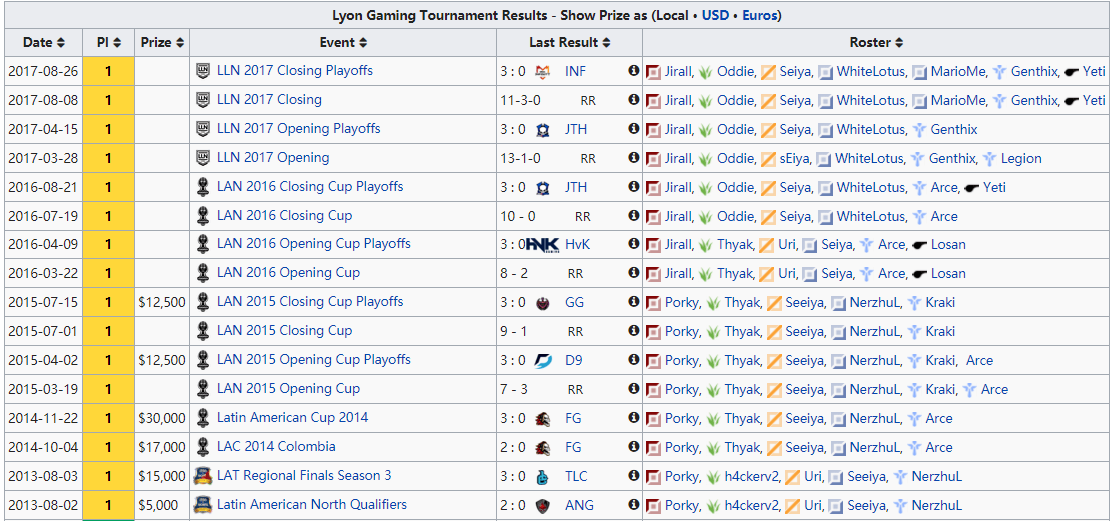This screenshot has width=1116, height=525.
Task: Open info icon for LLN 2017 Closing Playoffs
Action: pyautogui.click(x=633, y=71)
